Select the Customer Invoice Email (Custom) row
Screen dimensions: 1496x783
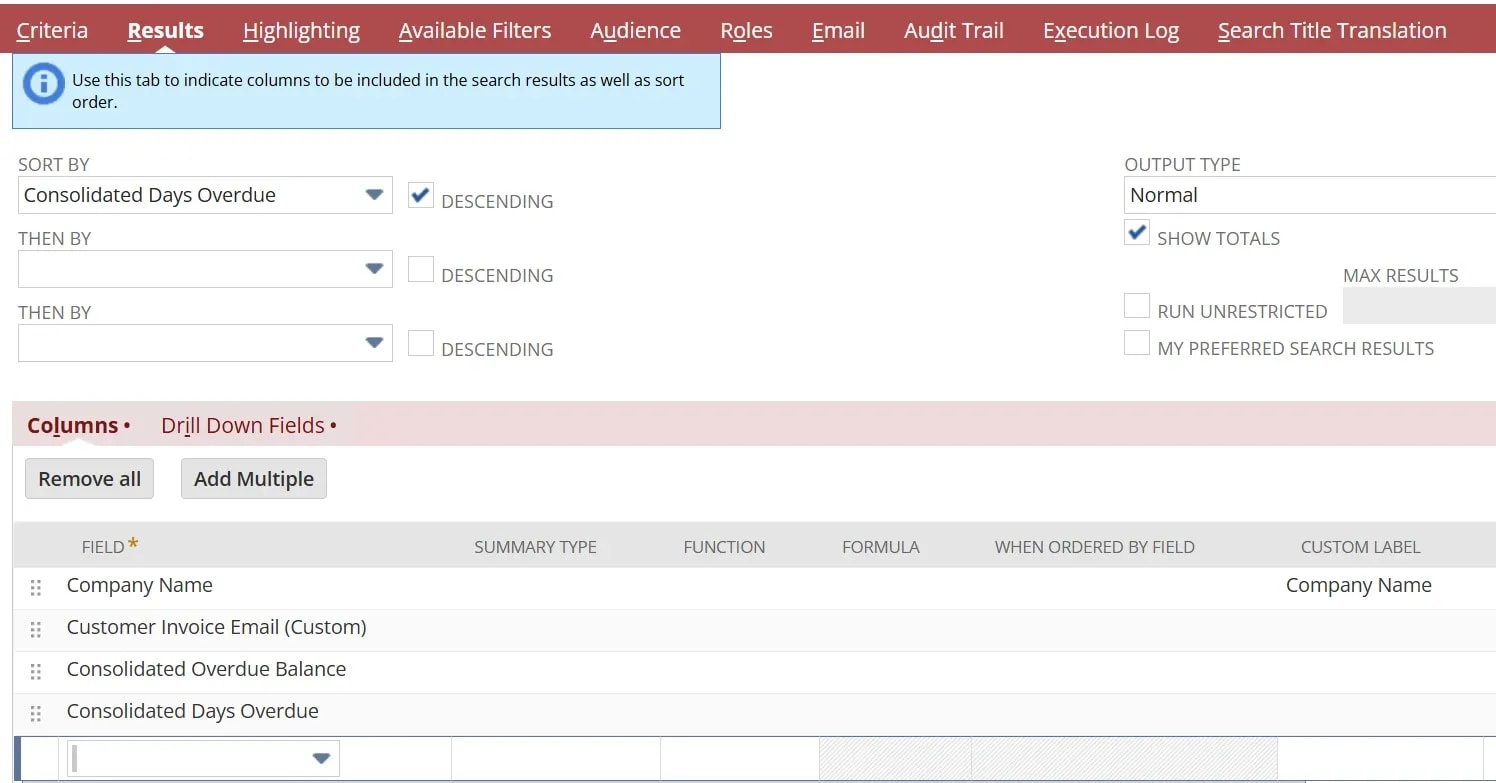point(755,630)
